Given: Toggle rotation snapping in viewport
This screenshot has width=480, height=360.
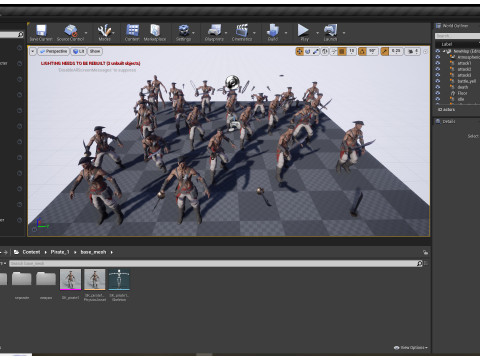Looking at the screenshot, I should click(362, 51).
